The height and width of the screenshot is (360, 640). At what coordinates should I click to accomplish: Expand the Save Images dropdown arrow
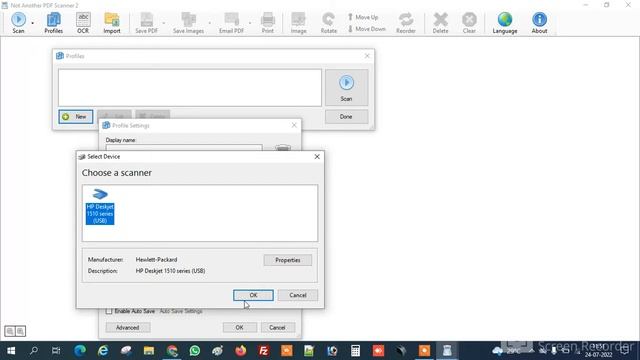[x=209, y=23]
